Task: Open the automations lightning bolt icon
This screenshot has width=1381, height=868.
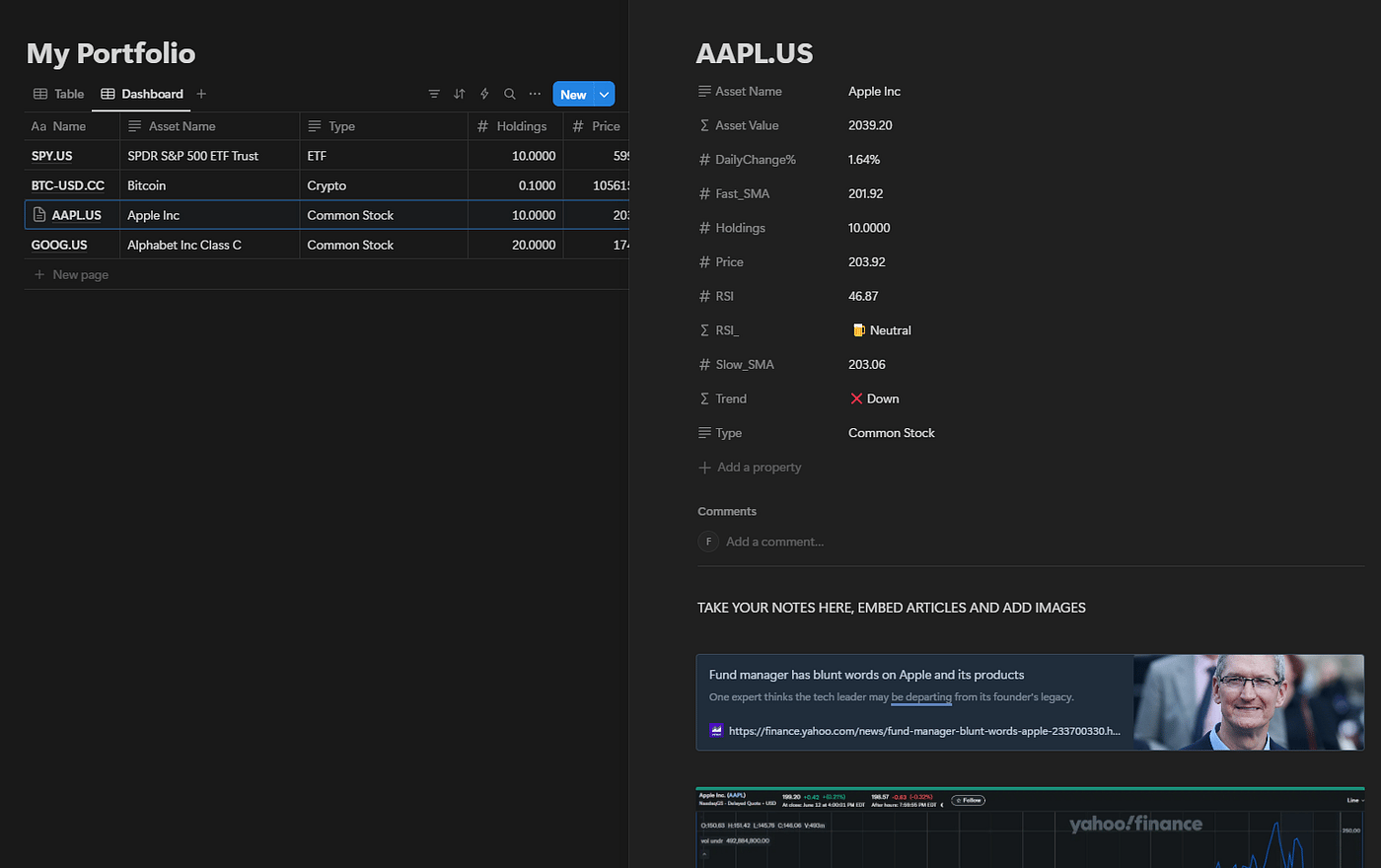Action: [x=484, y=94]
